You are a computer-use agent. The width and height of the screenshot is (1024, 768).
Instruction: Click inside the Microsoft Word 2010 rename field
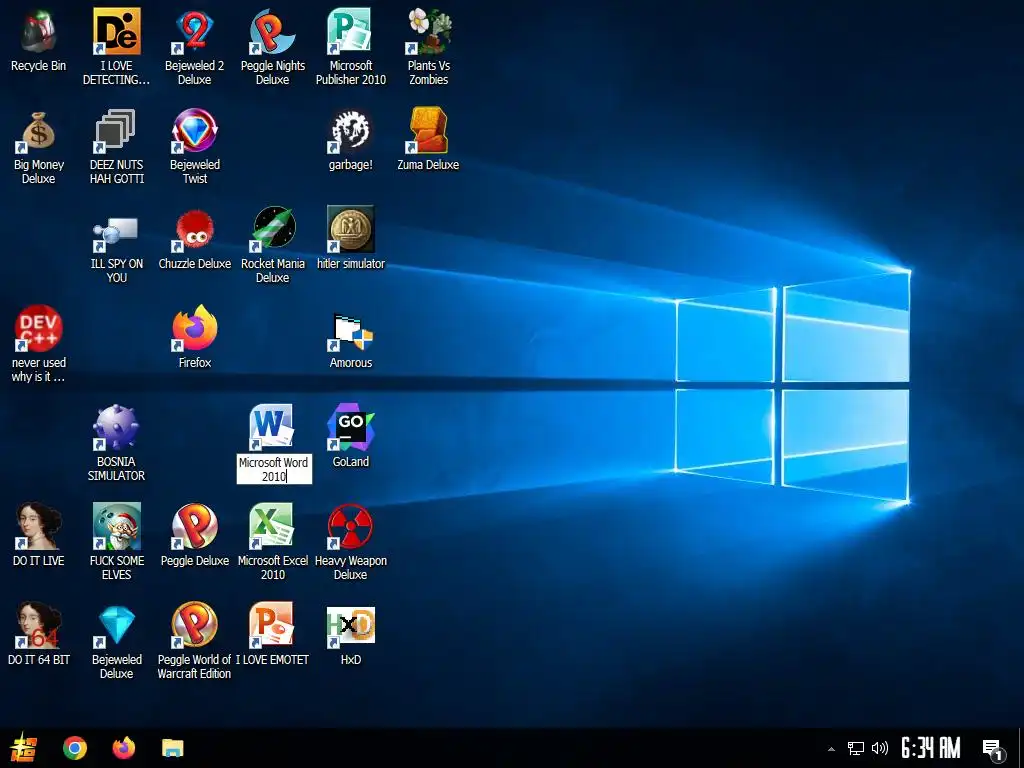pos(274,470)
